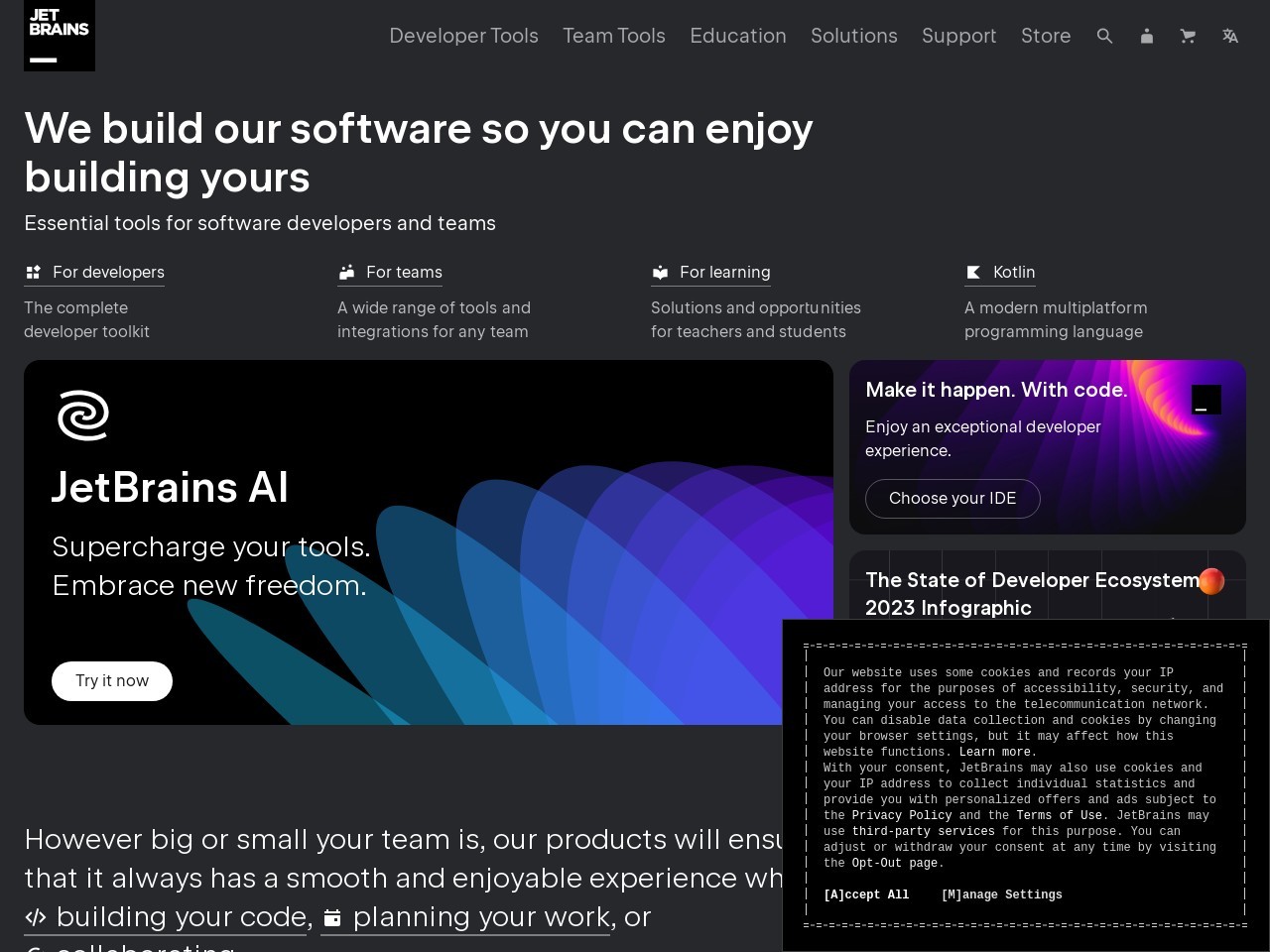
Task: Follow the For developers link
Action: click(x=108, y=272)
